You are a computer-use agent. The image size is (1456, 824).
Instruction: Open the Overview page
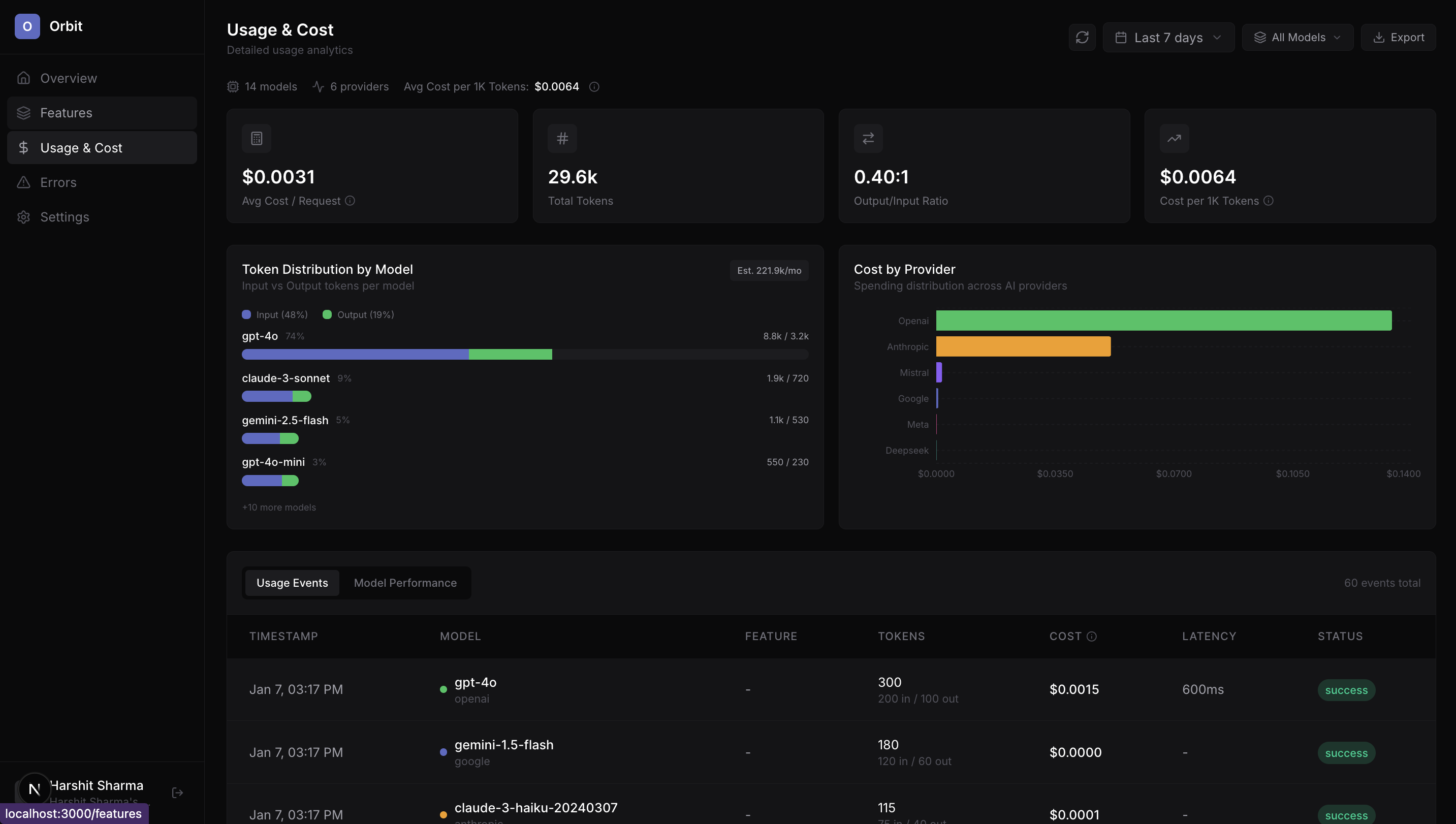click(x=69, y=78)
